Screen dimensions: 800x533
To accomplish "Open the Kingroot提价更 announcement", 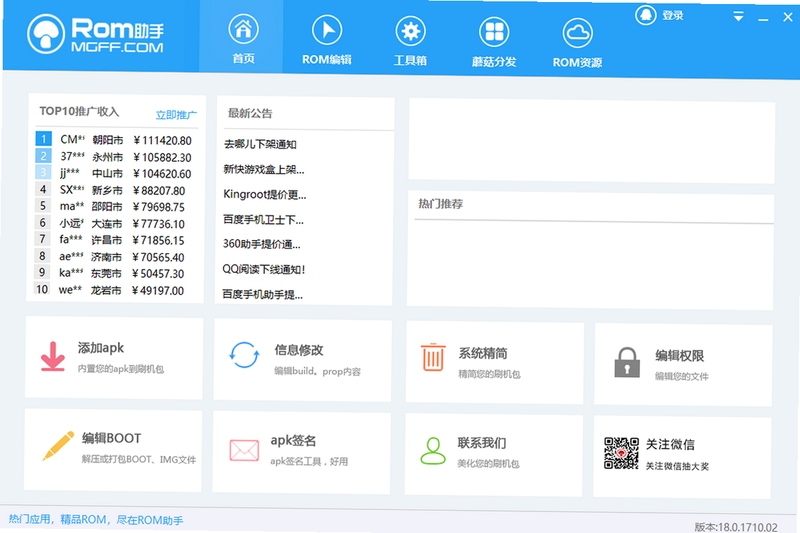I will tap(265, 194).
